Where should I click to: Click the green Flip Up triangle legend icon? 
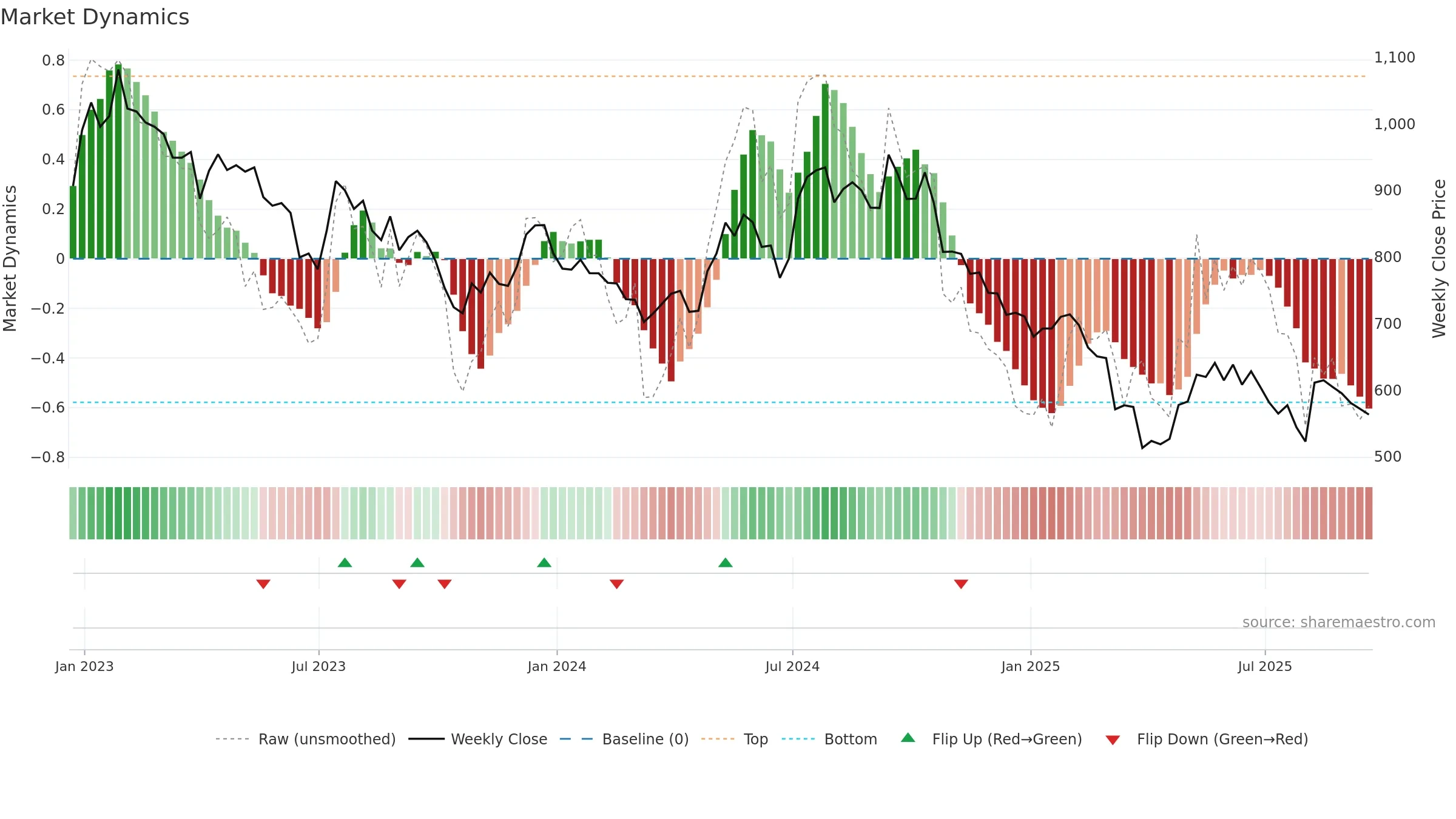(908, 738)
